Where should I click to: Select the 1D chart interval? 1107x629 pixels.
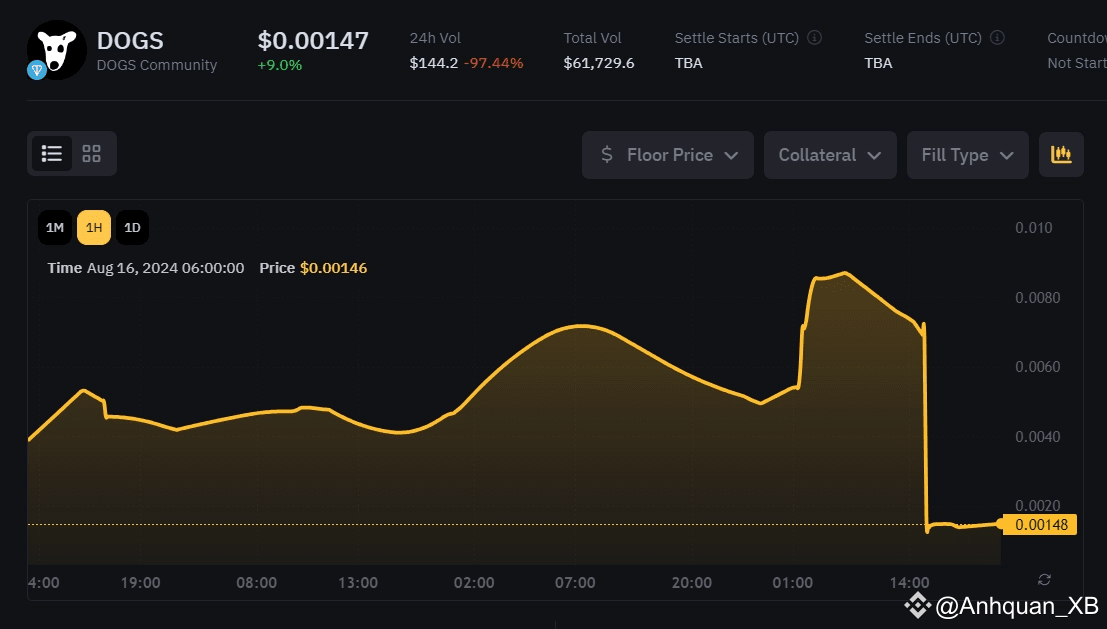pos(132,227)
